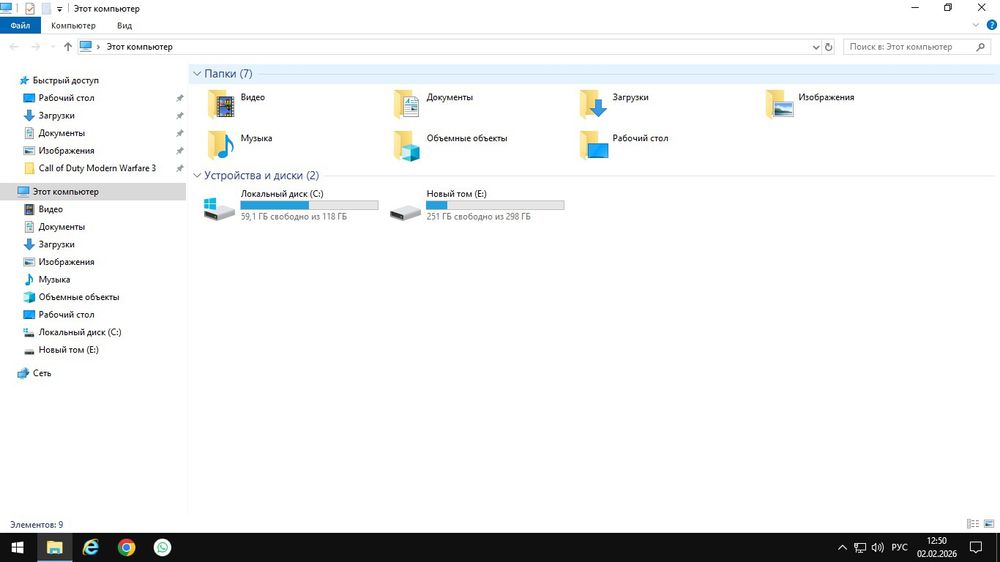The width and height of the screenshot is (1000, 562).
Task: Click the text 59,1 ГБ свободно из 118 ГБ
Action: coord(294,217)
